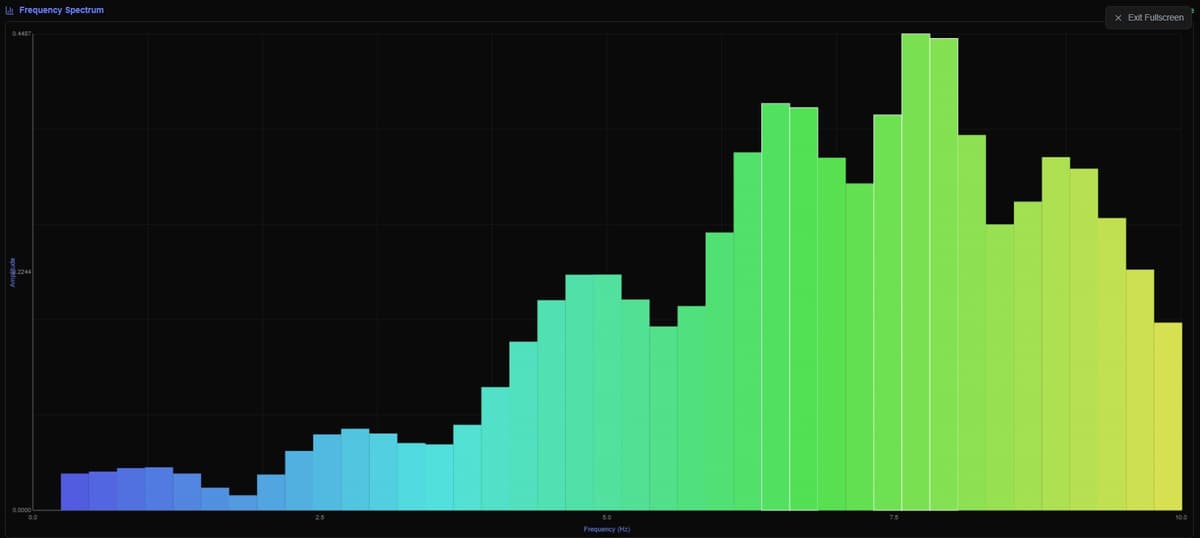1200x538 pixels.
Task: Click the X icon beside Exit Fullscreen
Action: [x=1118, y=18]
